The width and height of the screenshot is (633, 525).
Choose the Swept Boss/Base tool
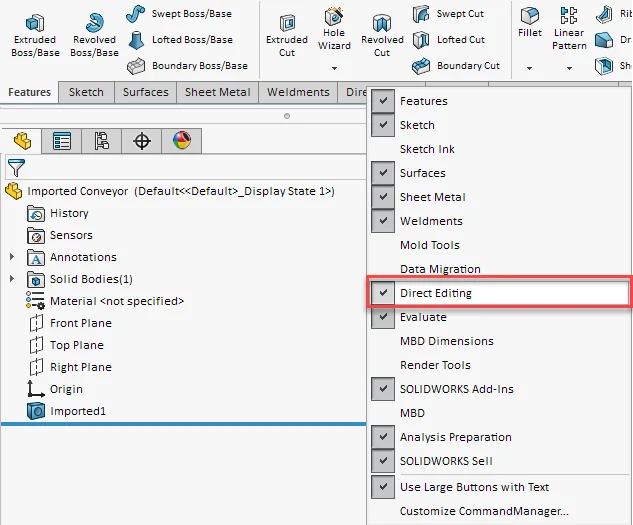click(179, 14)
